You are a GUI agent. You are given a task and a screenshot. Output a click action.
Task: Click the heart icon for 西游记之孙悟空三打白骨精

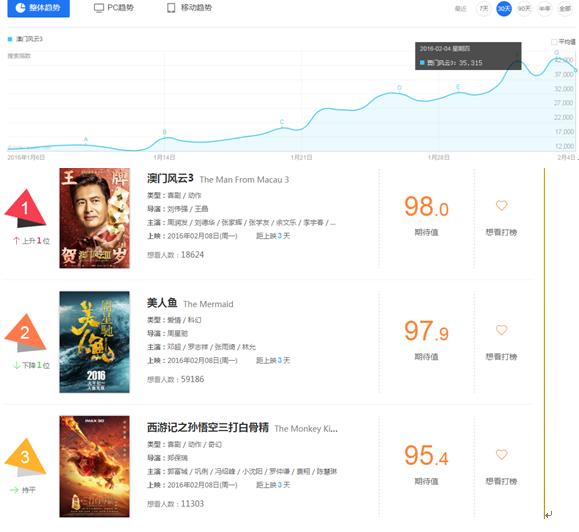click(501, 454)
